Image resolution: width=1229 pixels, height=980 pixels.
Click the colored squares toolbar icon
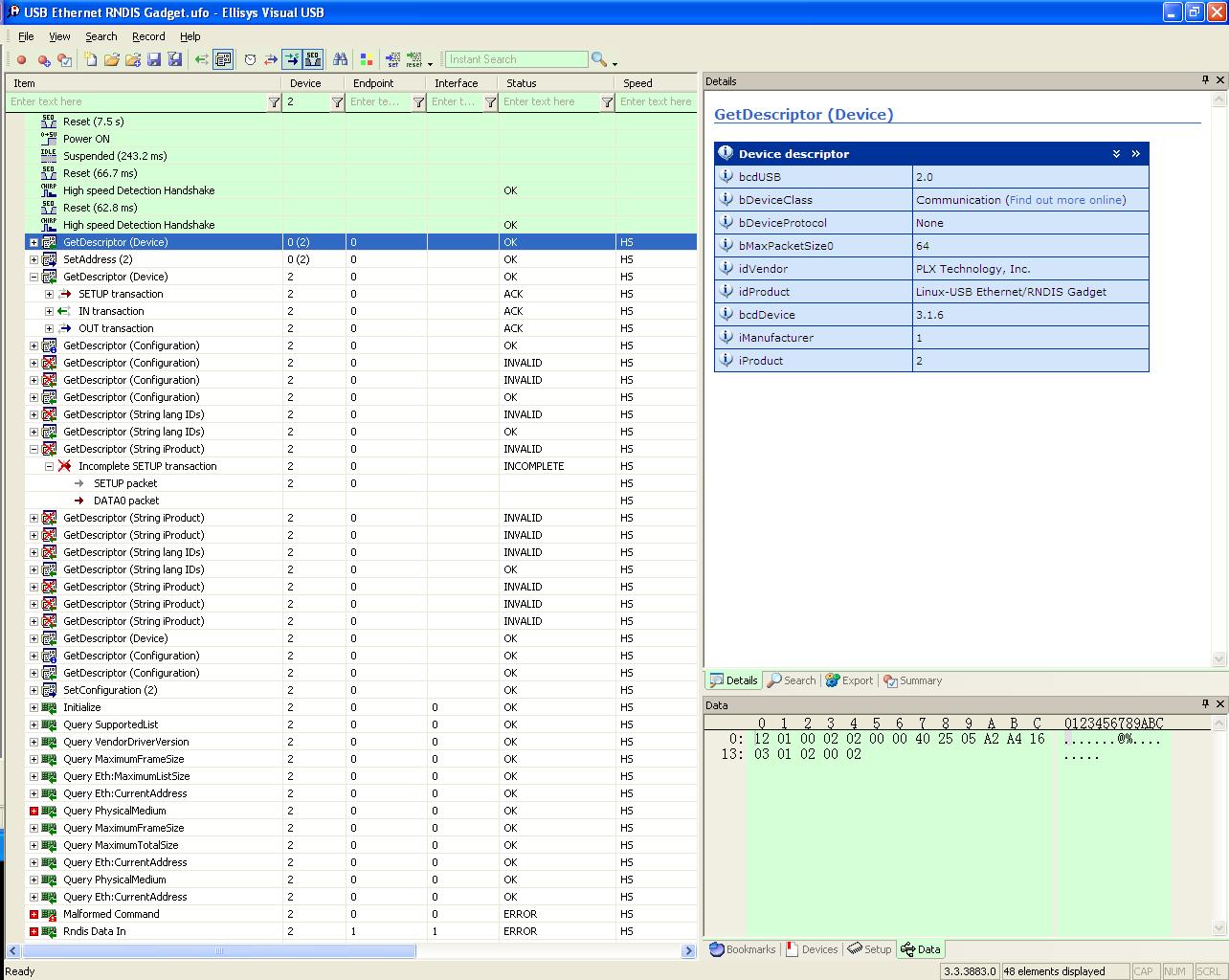[366, 59]
